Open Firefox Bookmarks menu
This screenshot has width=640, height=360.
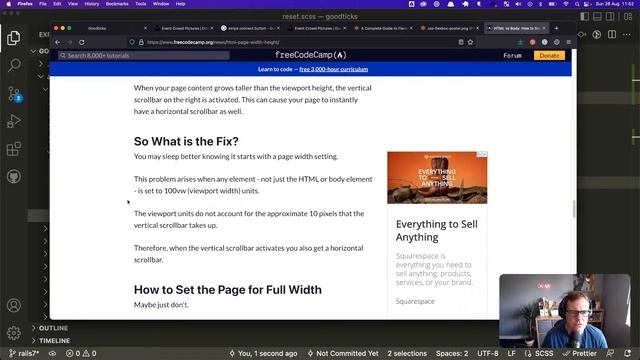117,4
